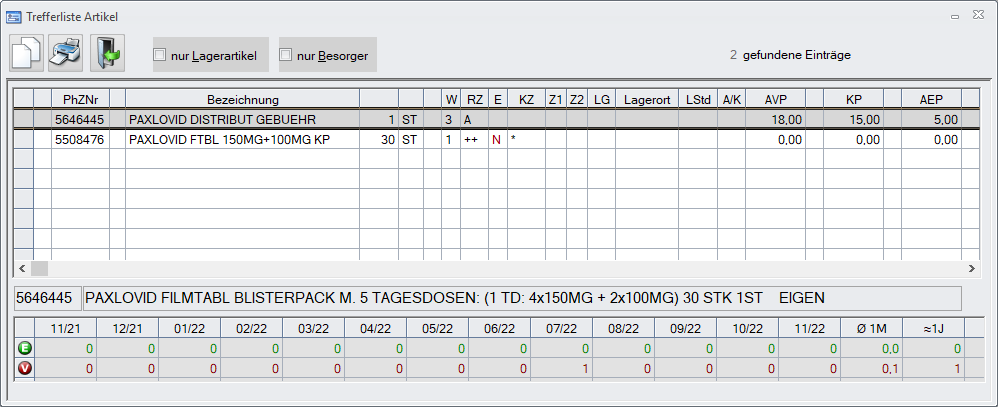Viewport: 998px width, 407px height.
Task: Click the green E row icon
Action: (24, 348)
